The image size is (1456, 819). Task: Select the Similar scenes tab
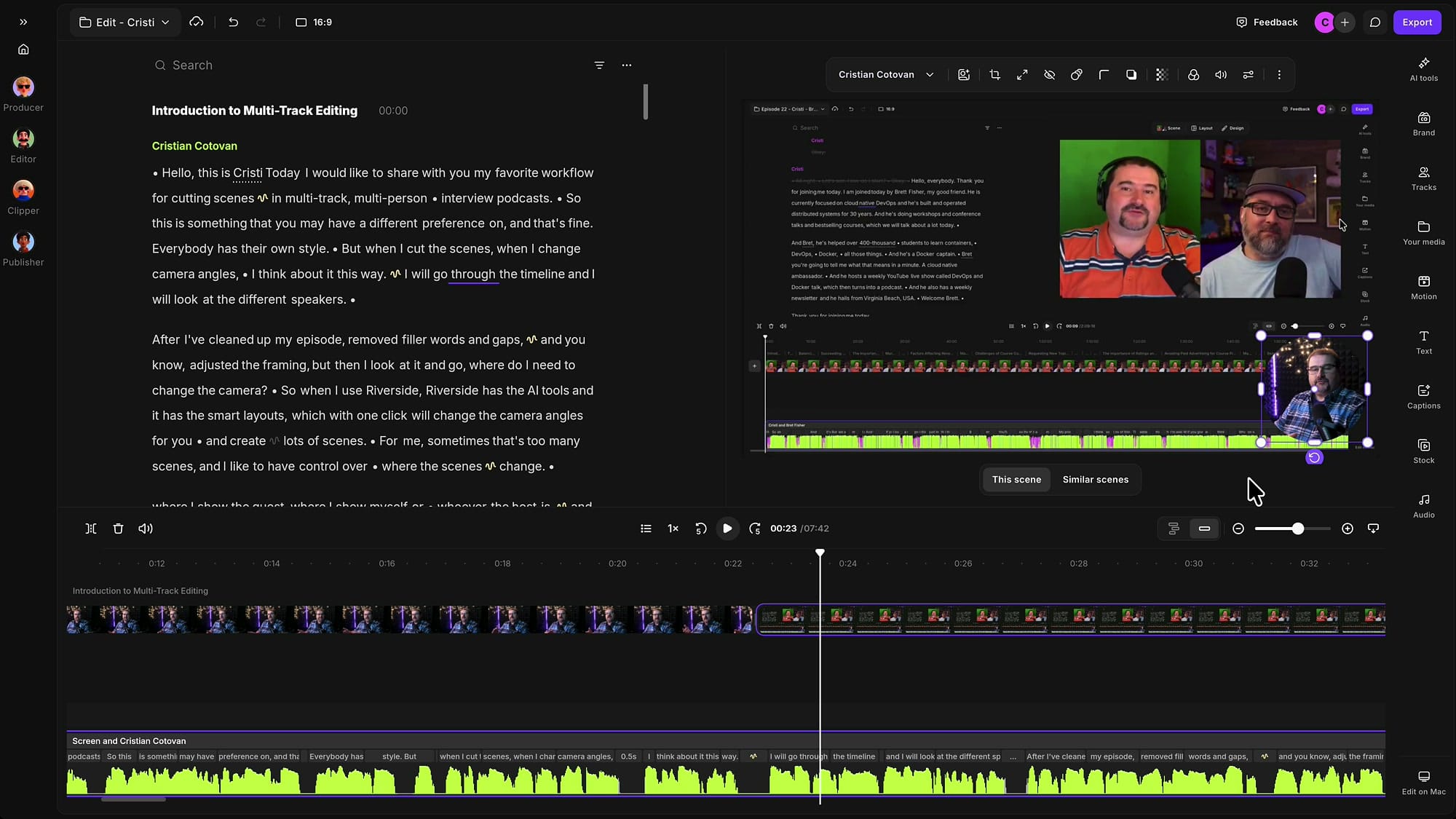[1095, 479]
